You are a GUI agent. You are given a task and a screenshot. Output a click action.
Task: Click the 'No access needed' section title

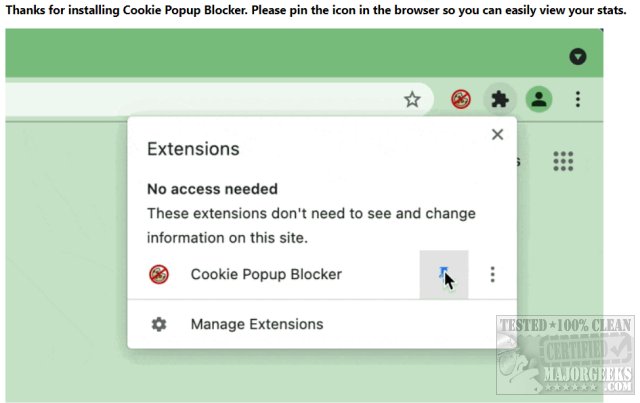coord(212,189)
